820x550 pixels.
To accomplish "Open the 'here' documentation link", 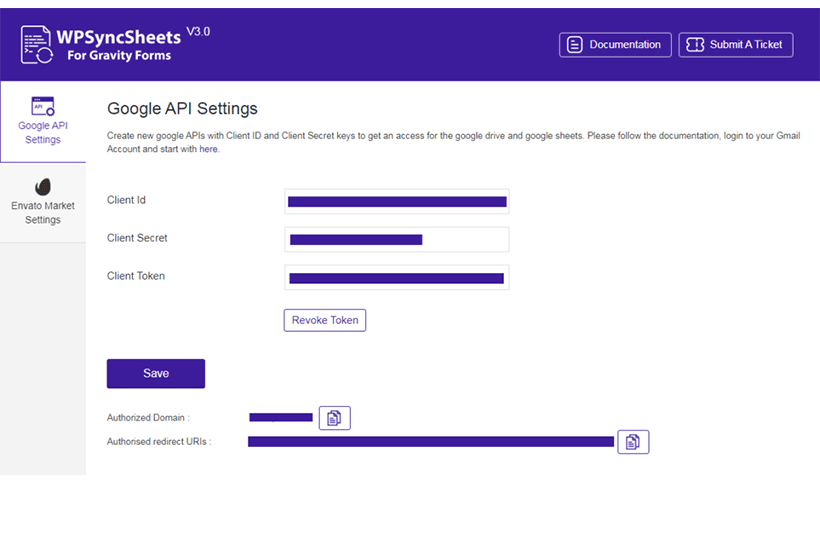I will tap(208, 149).
